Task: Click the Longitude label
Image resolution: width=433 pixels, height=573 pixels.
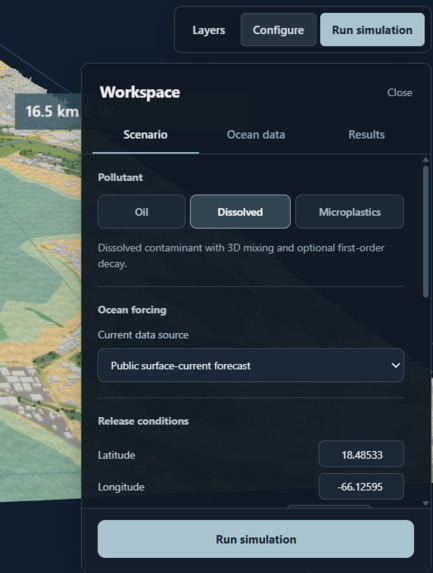Action: click(x=121, y=487)
